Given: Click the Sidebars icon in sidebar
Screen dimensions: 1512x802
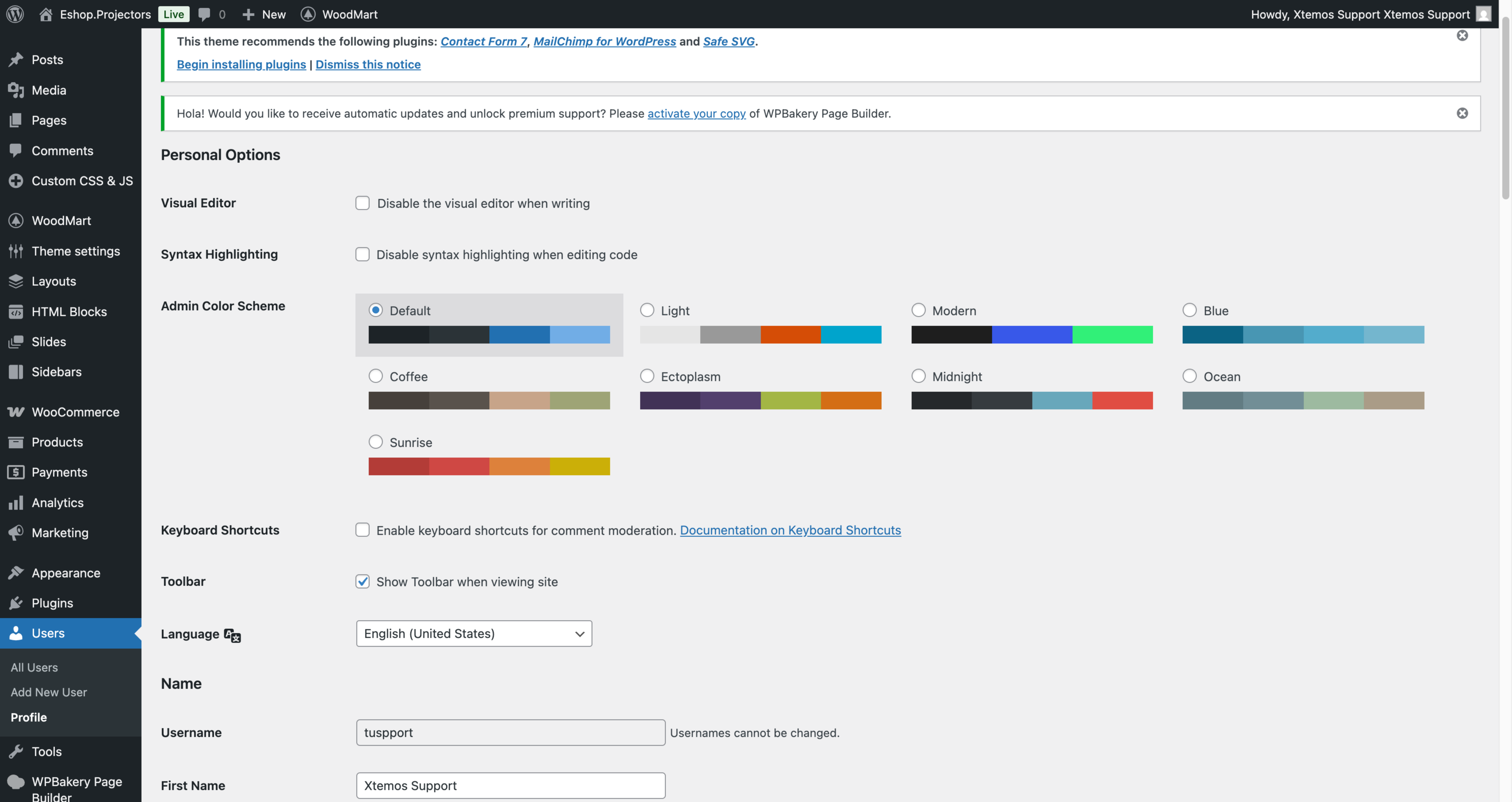Looking at the screenshot, I should pyautogui.click(x=16, y=372).
